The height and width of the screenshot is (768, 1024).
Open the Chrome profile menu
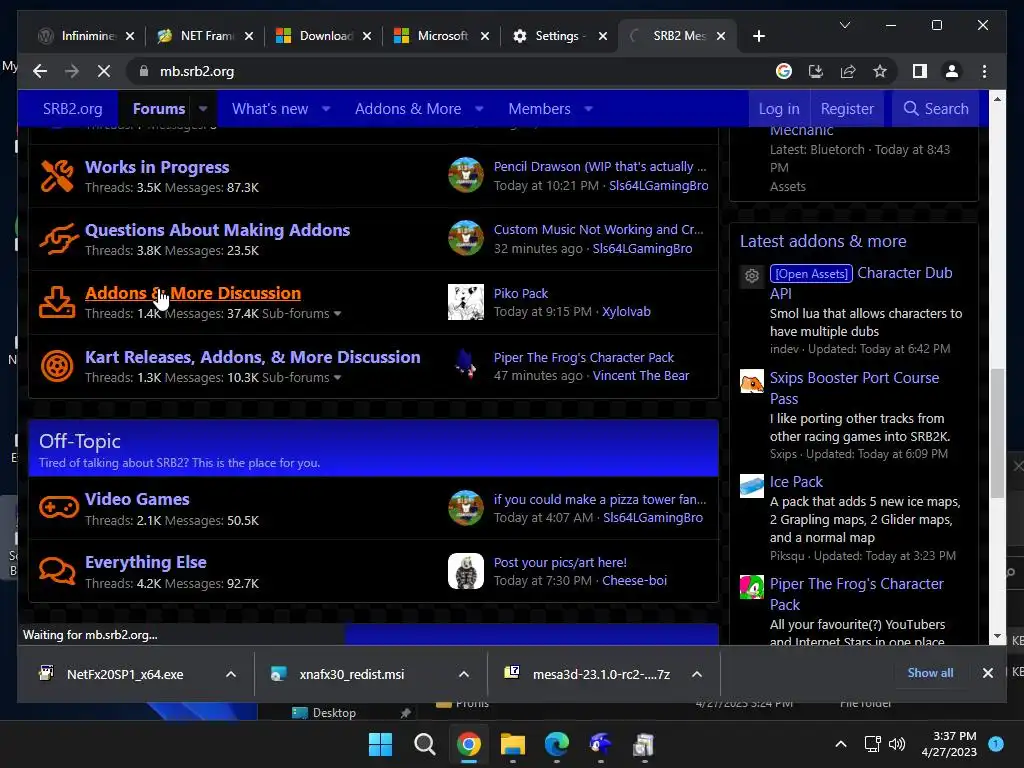[952, 71]
